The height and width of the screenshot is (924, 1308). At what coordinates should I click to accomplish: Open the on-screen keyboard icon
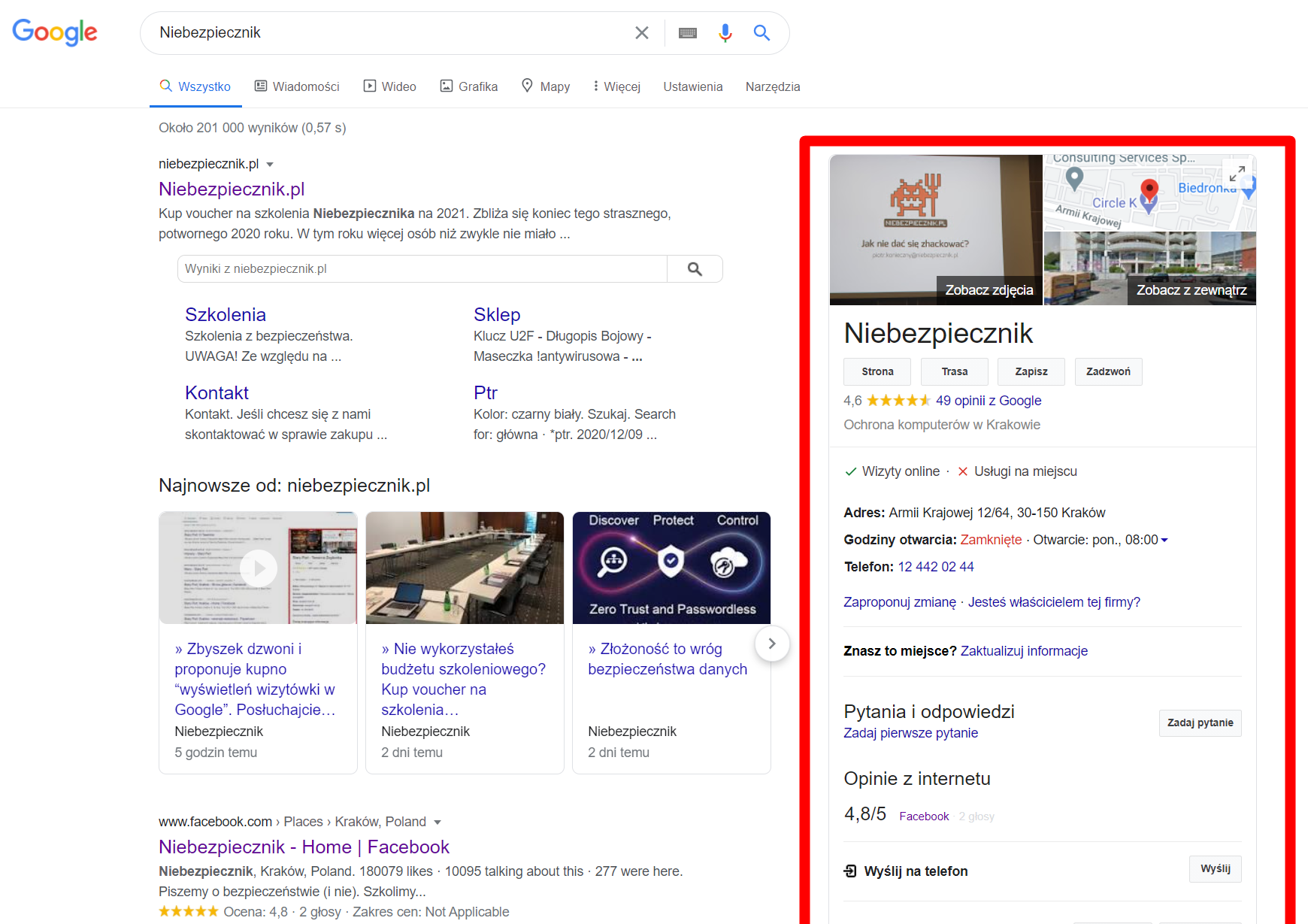click(688, 33)
